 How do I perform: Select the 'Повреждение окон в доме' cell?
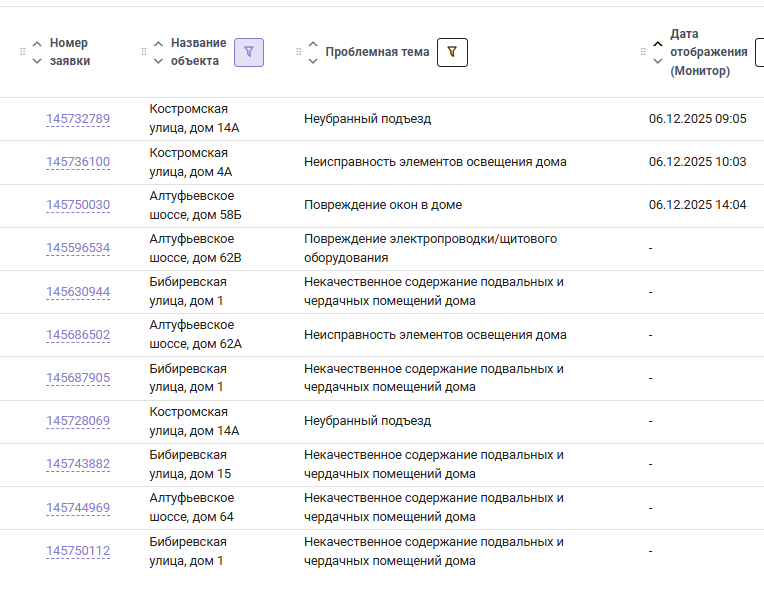[383, 205]
